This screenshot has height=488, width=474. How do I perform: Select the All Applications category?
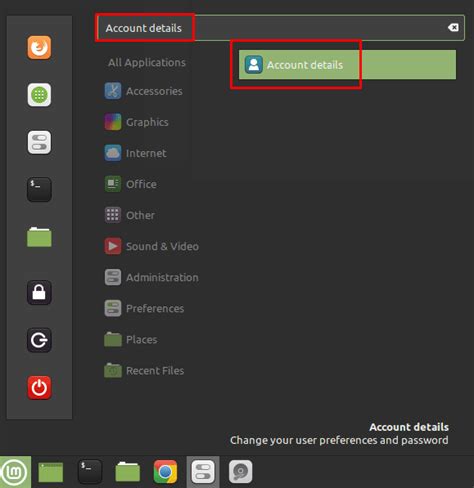point(147,62)
